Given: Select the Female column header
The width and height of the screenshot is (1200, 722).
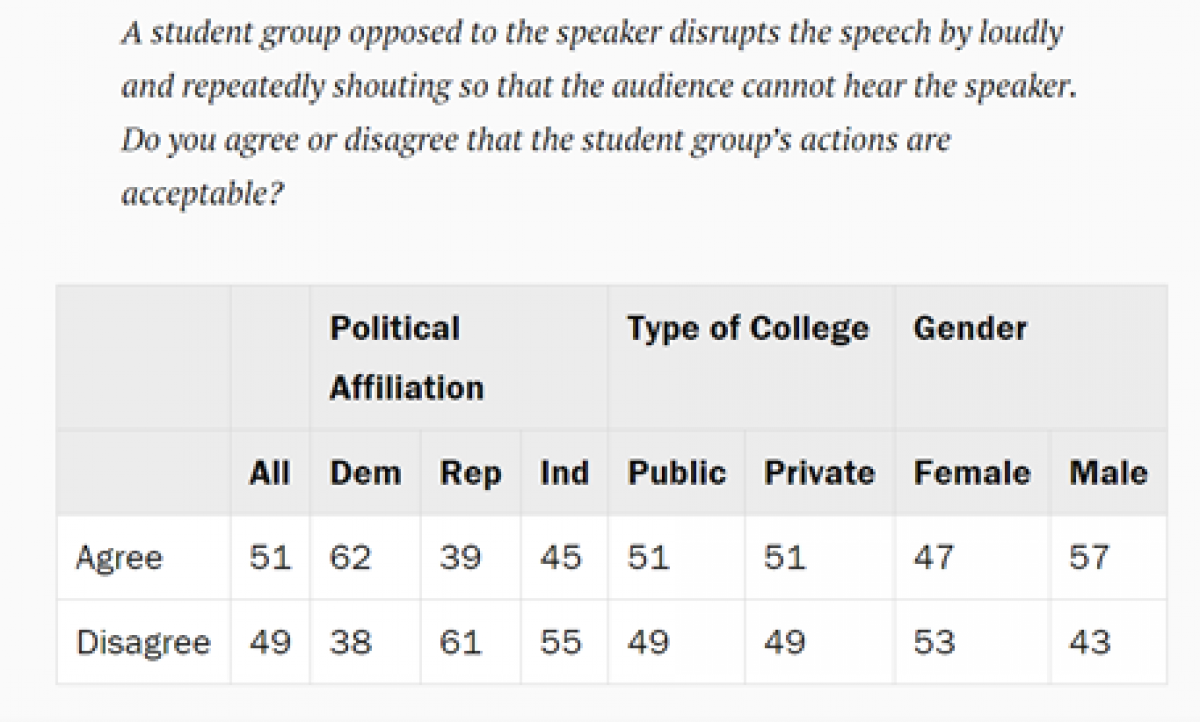Looking at the screenshot, I should (971, 472).
